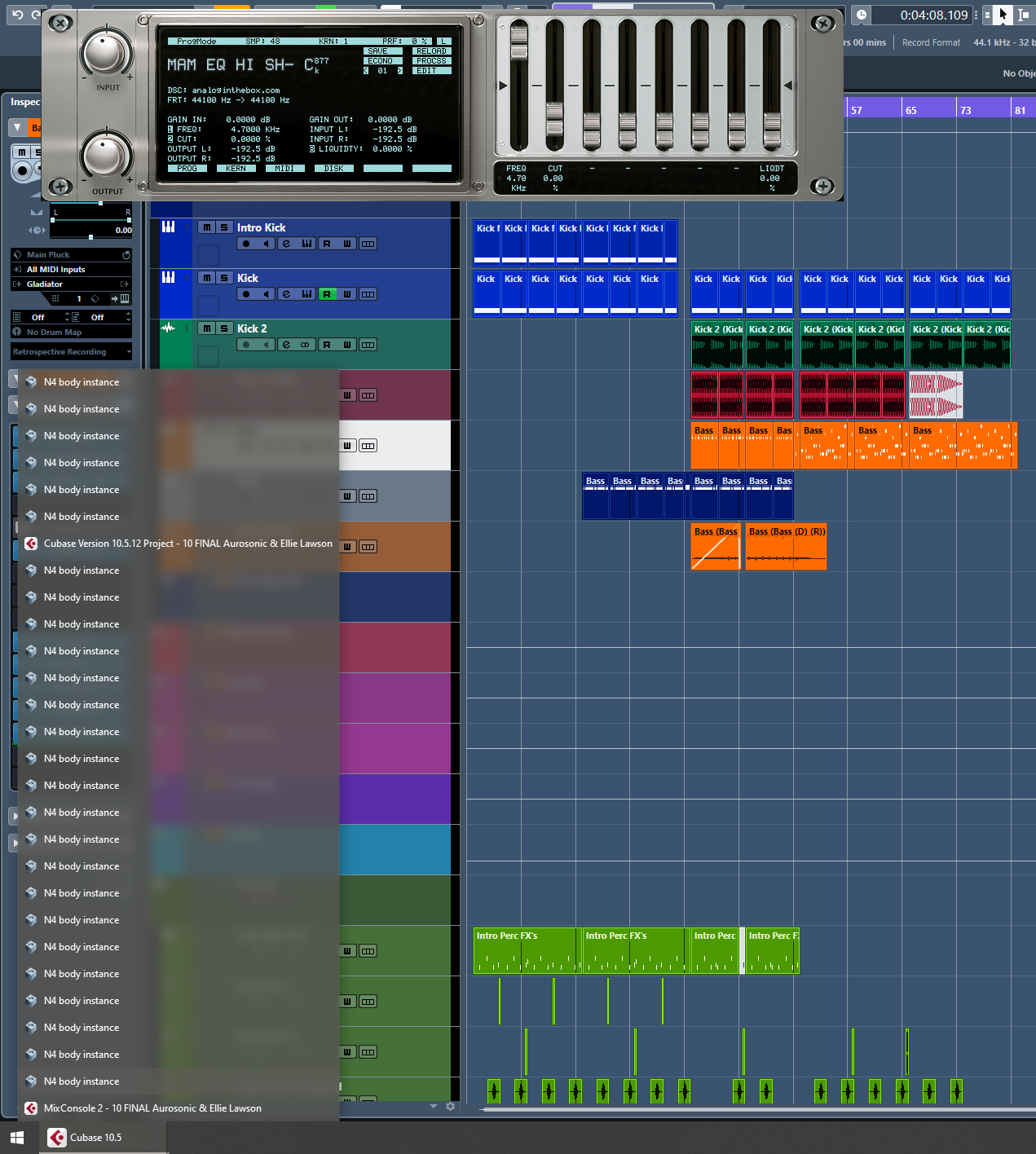Show lanes icon on the Intro Kick track

(x=368, y=244)
